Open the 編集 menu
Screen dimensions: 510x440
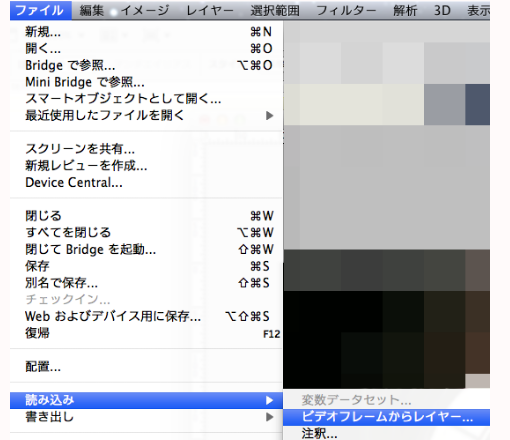(92, 10)
